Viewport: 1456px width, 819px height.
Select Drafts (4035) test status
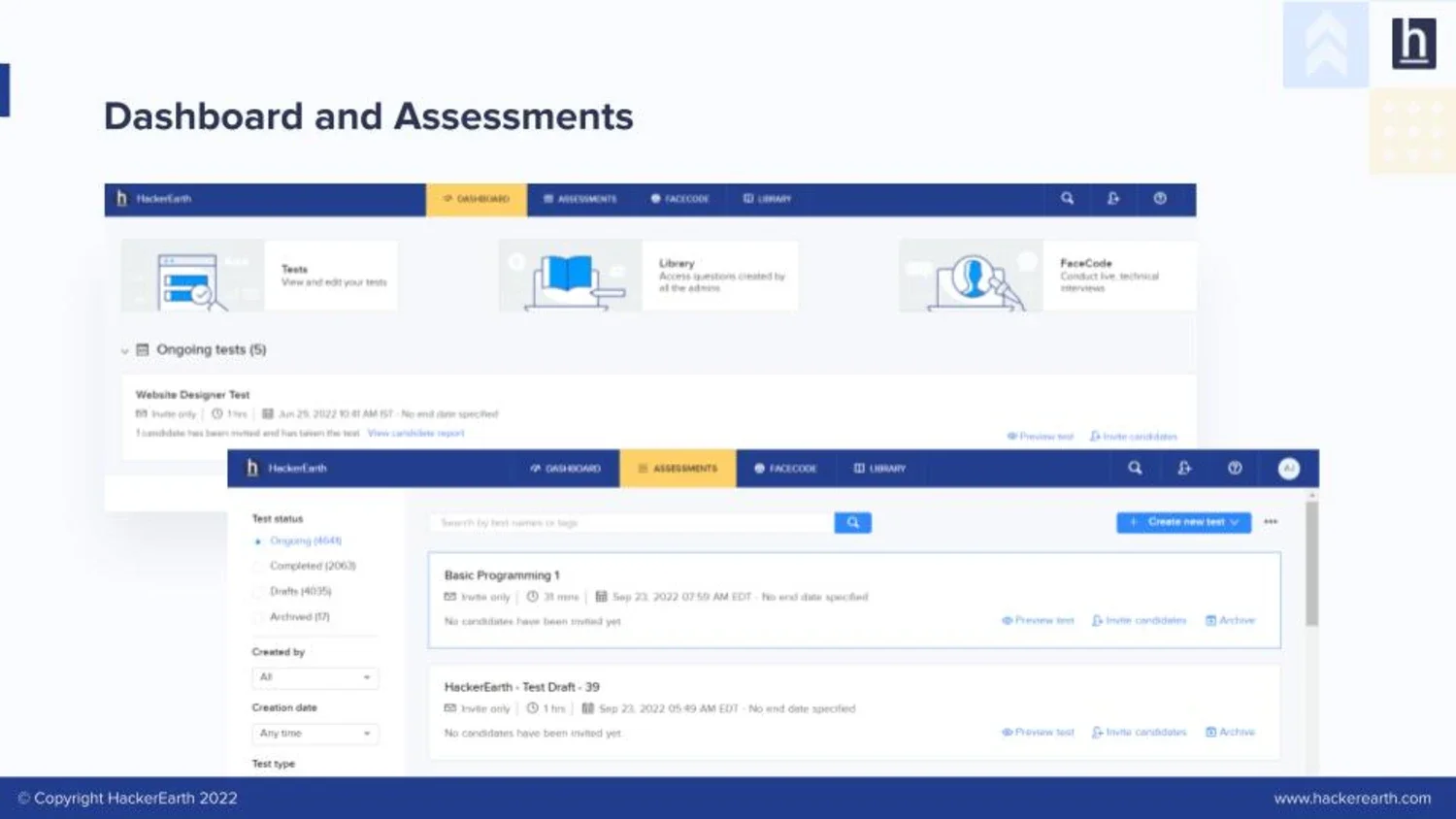(300, 591)
